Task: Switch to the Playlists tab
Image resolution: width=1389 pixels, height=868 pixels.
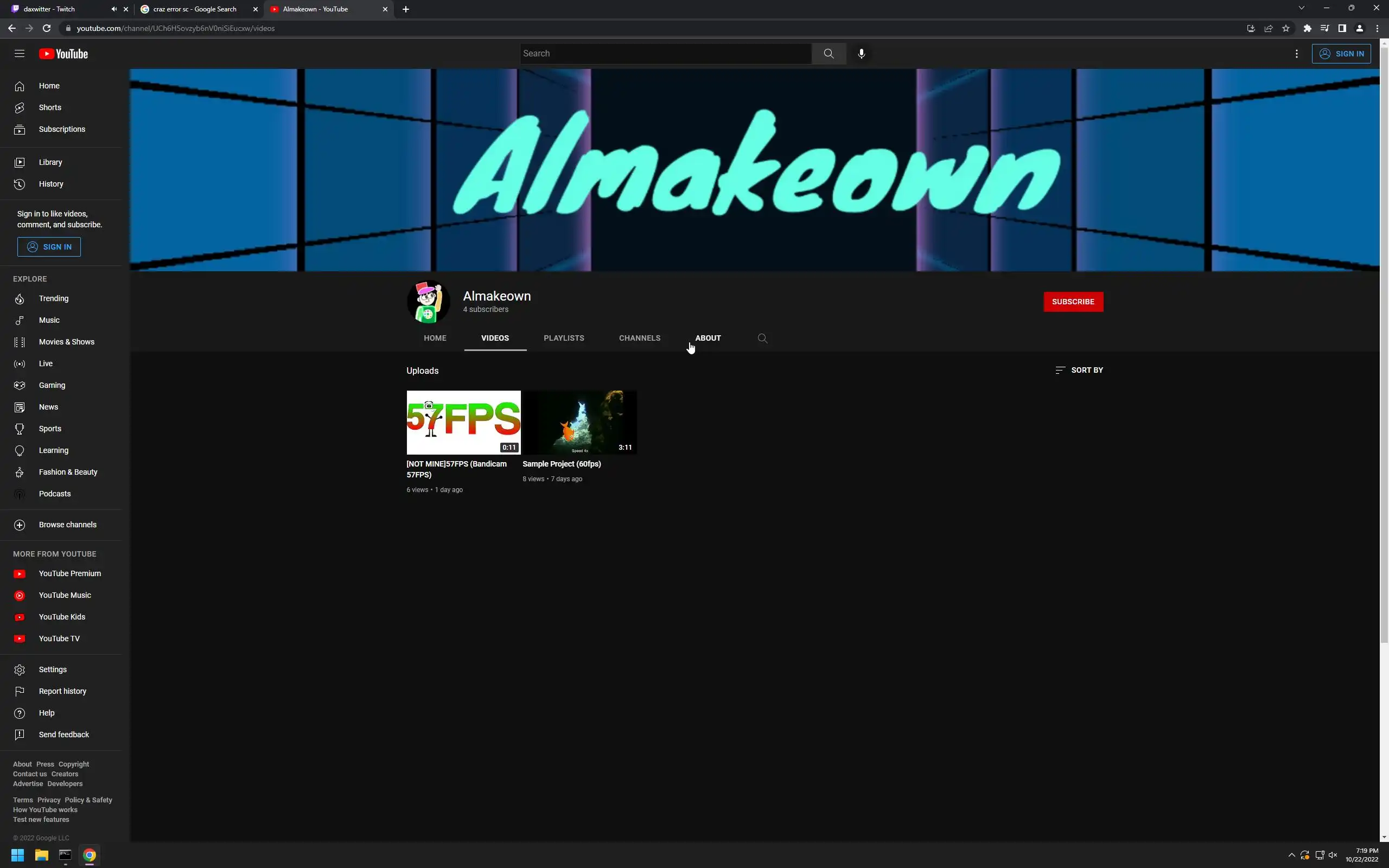Action: (x=564, y=338)
